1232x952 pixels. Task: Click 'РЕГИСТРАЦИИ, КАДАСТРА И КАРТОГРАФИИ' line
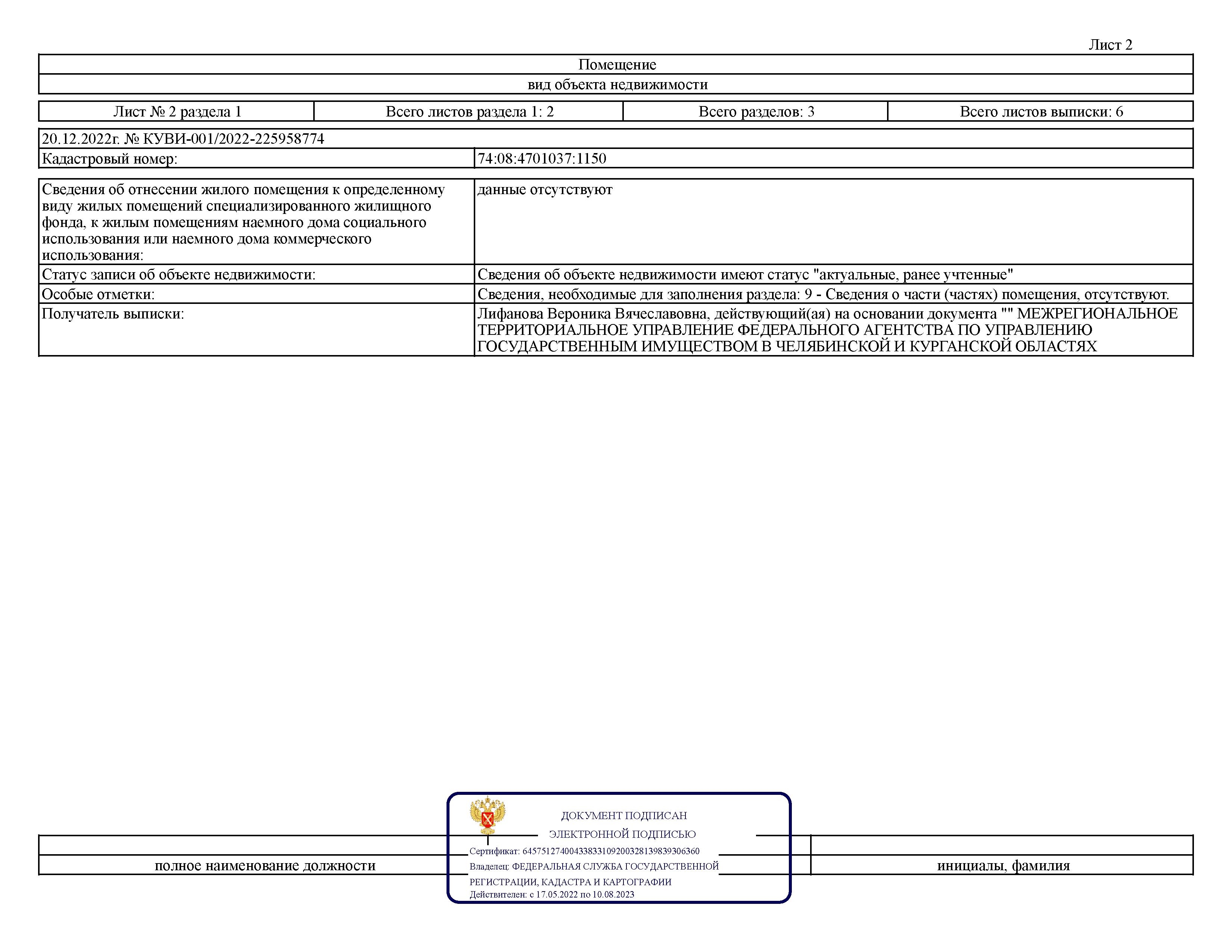(x=570, y=882)
